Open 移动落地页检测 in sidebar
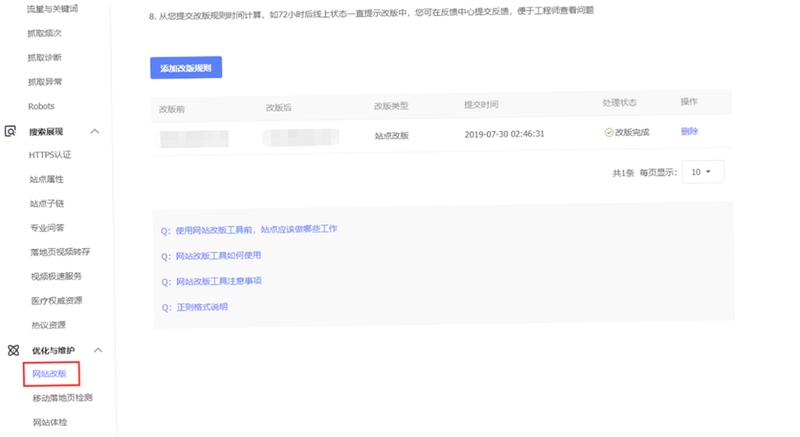The height and width of the screenshot is (437, 800). (x=63, y=398)
